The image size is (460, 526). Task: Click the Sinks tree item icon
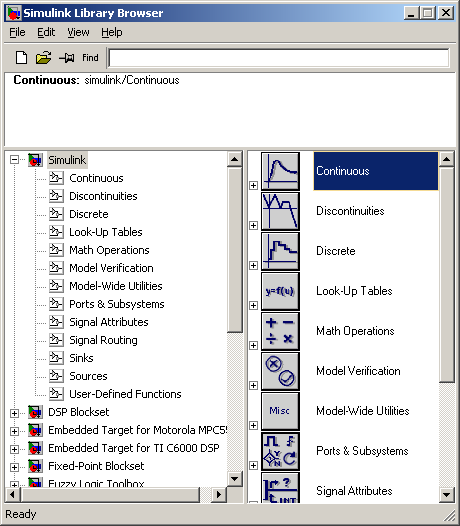56,358
